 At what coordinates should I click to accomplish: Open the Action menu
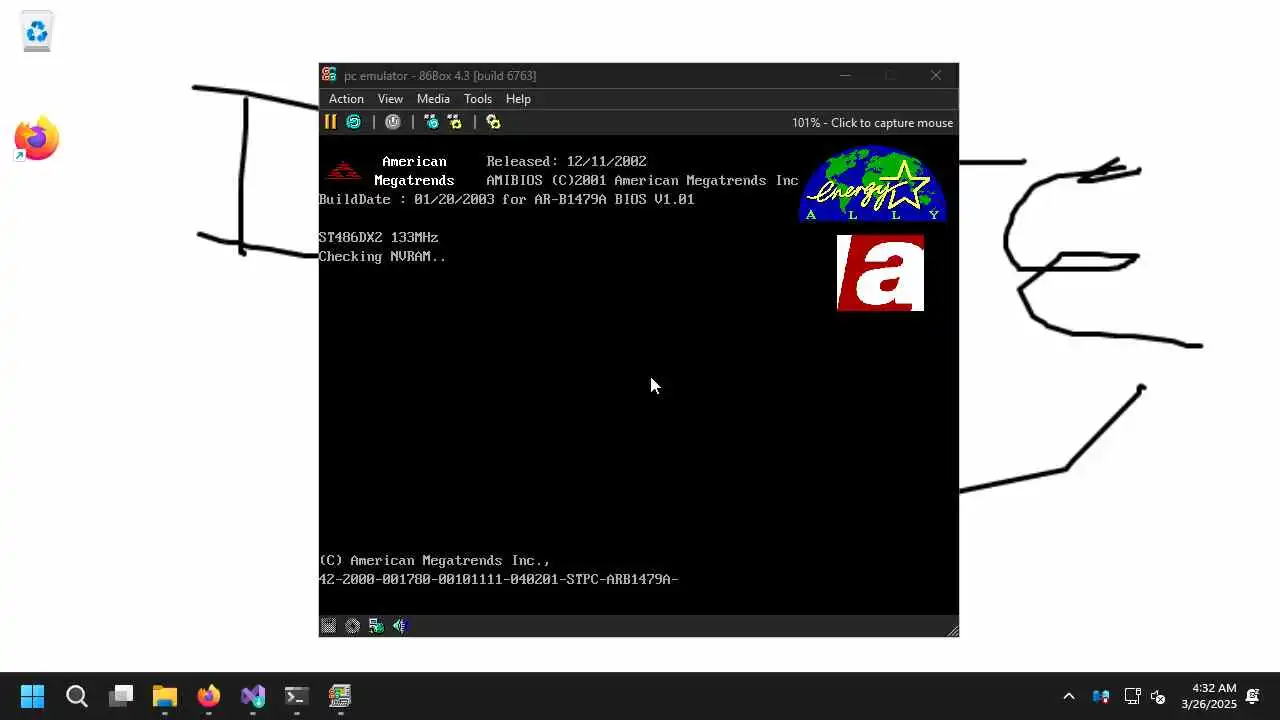coord(346,99)
